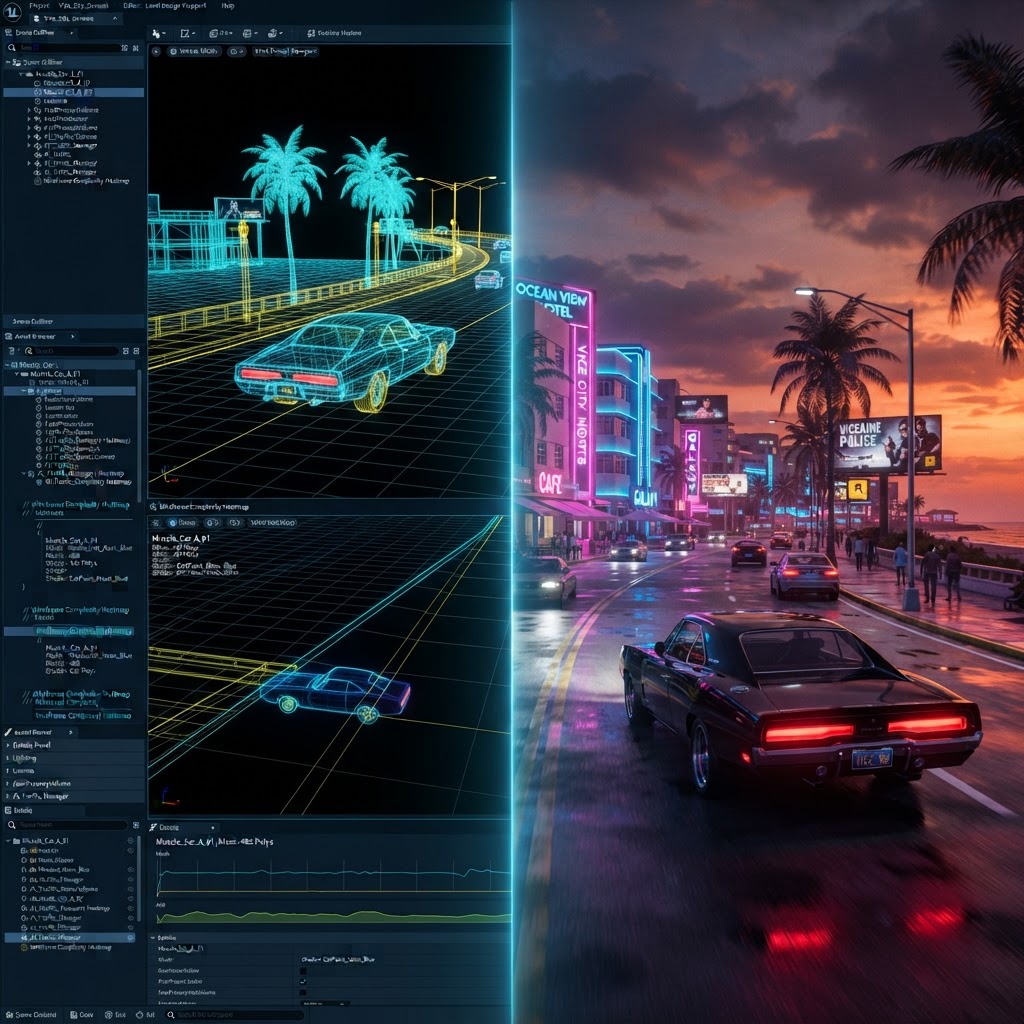Open the third main toolbar icon dropdown

220,33
